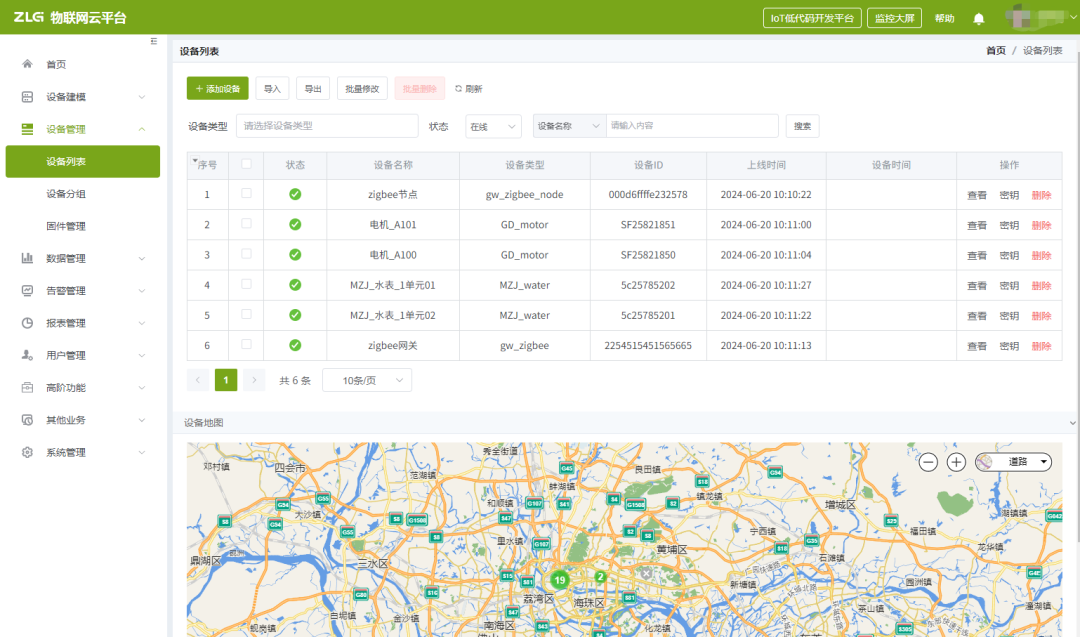
Task: Click 密钥 for the 电机_A100 row
Action: (x=1009, y=255)
